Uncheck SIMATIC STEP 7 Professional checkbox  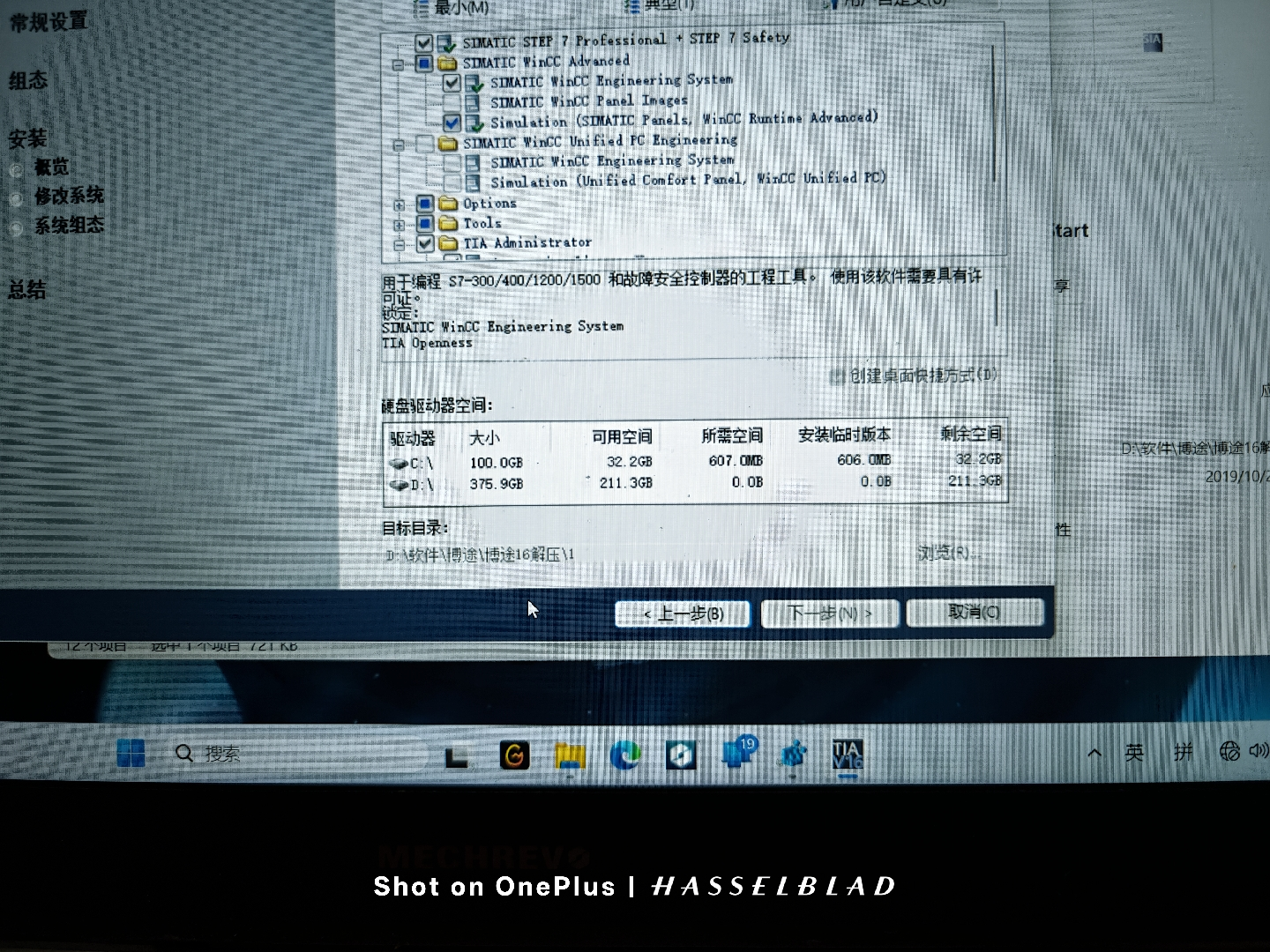pyautogui.click(x=423, y=42)
